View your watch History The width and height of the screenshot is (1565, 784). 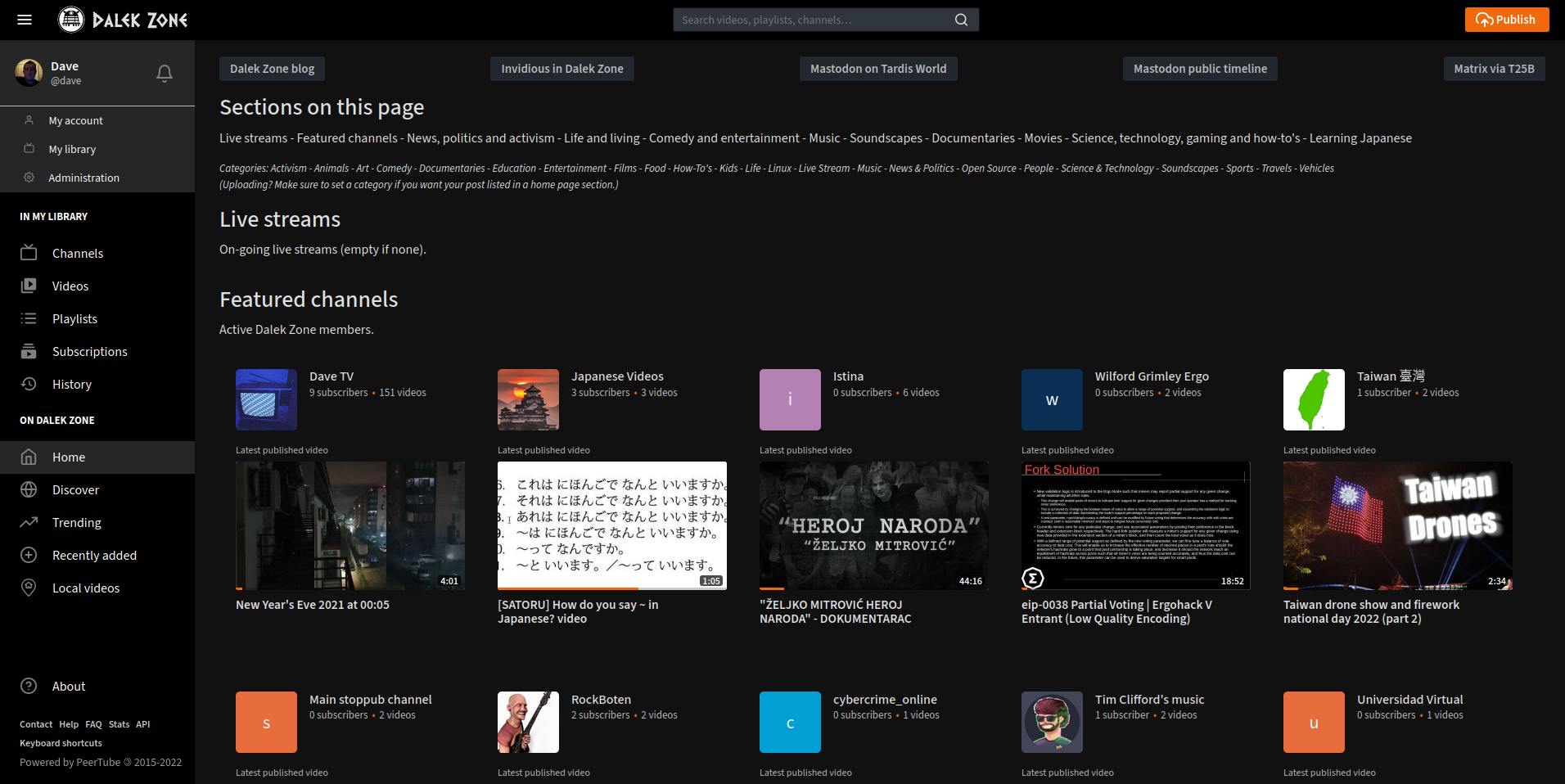pyautogui.click(x=72, y=384)
